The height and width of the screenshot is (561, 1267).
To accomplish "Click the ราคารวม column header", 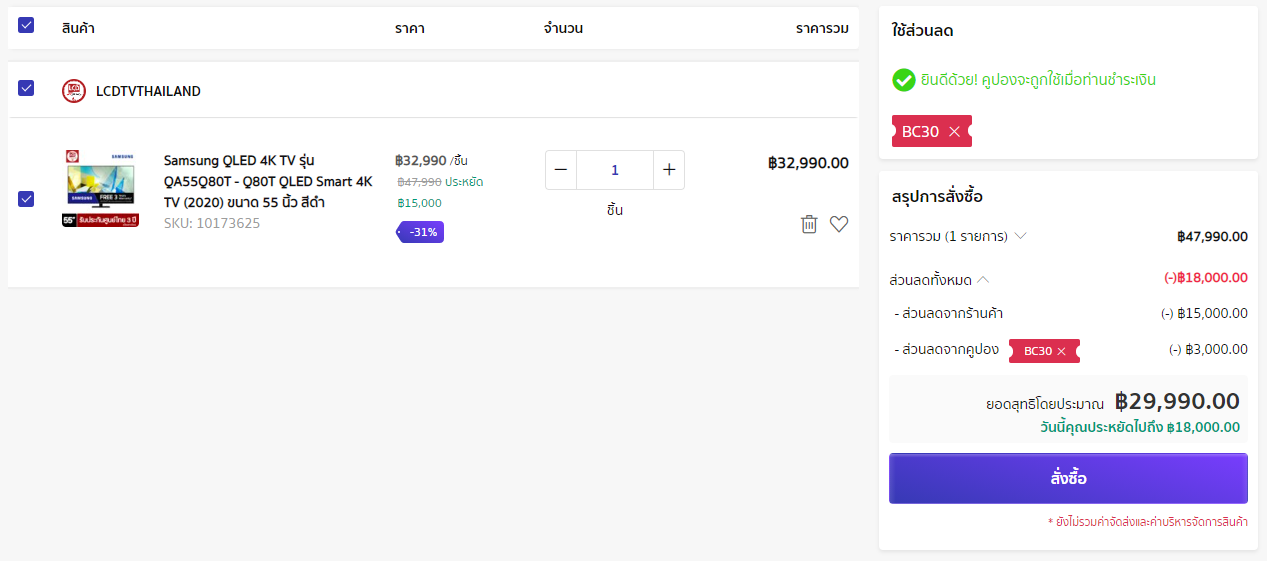I will [x=822, y=28].
